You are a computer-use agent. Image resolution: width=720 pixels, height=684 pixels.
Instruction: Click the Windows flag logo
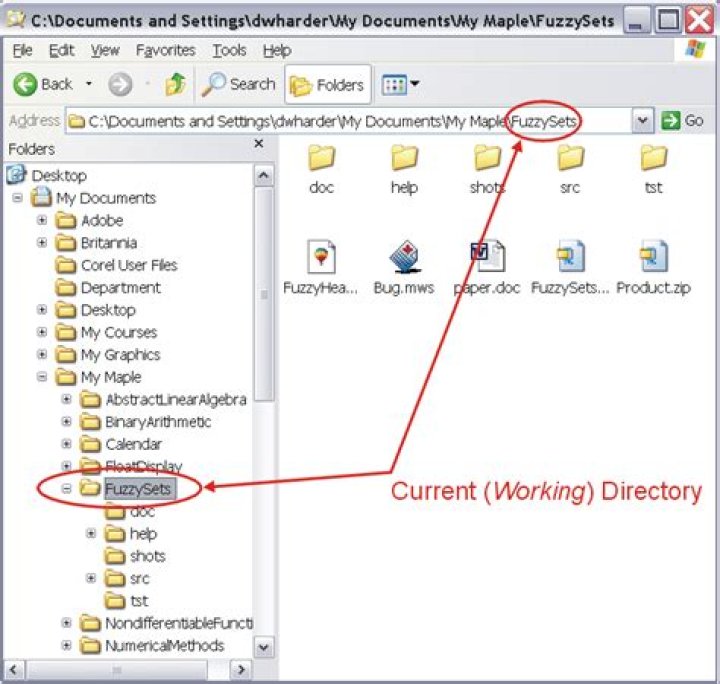[x=695, y=49]
